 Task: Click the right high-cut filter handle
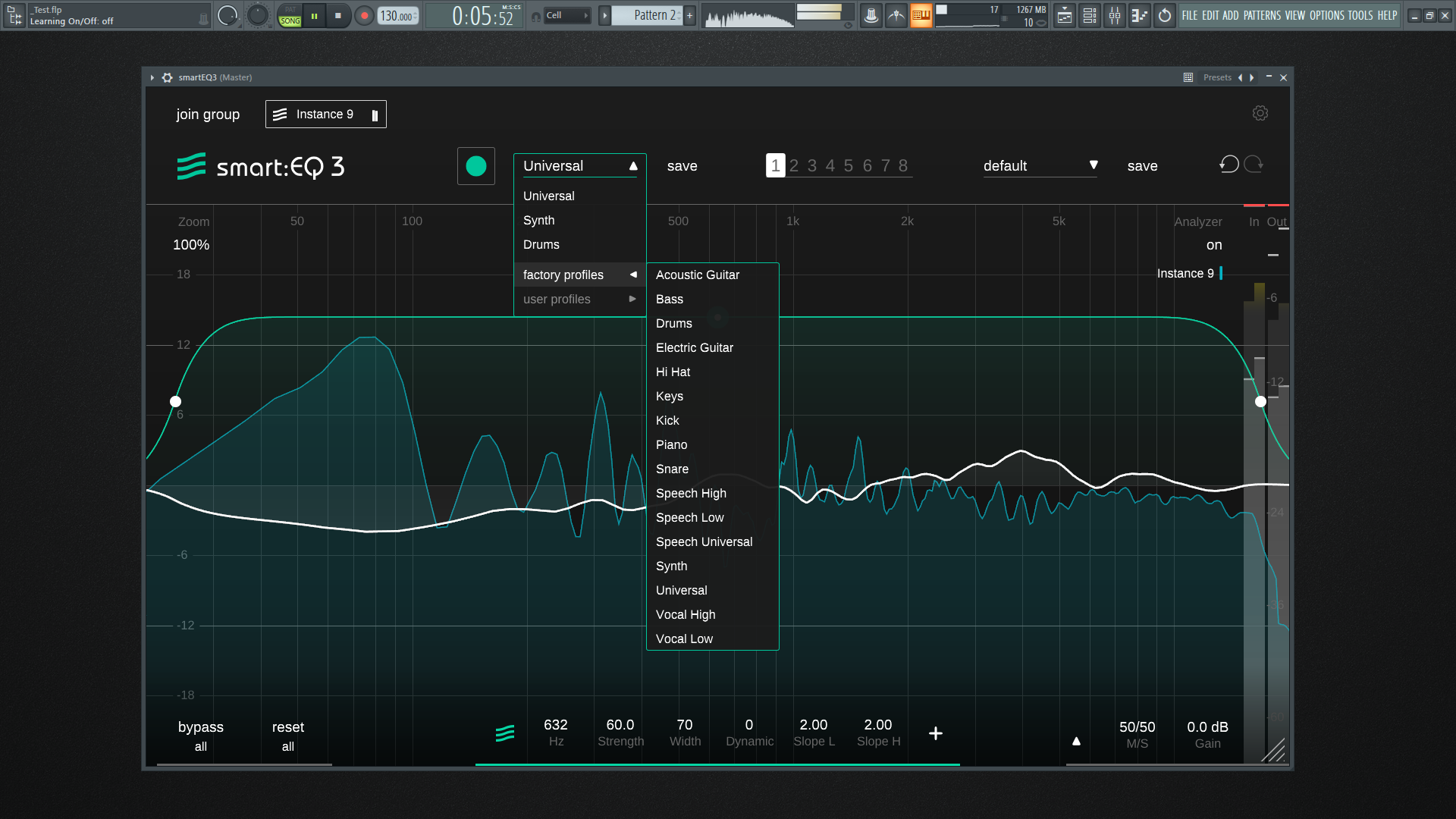[x=1260, y=401]
